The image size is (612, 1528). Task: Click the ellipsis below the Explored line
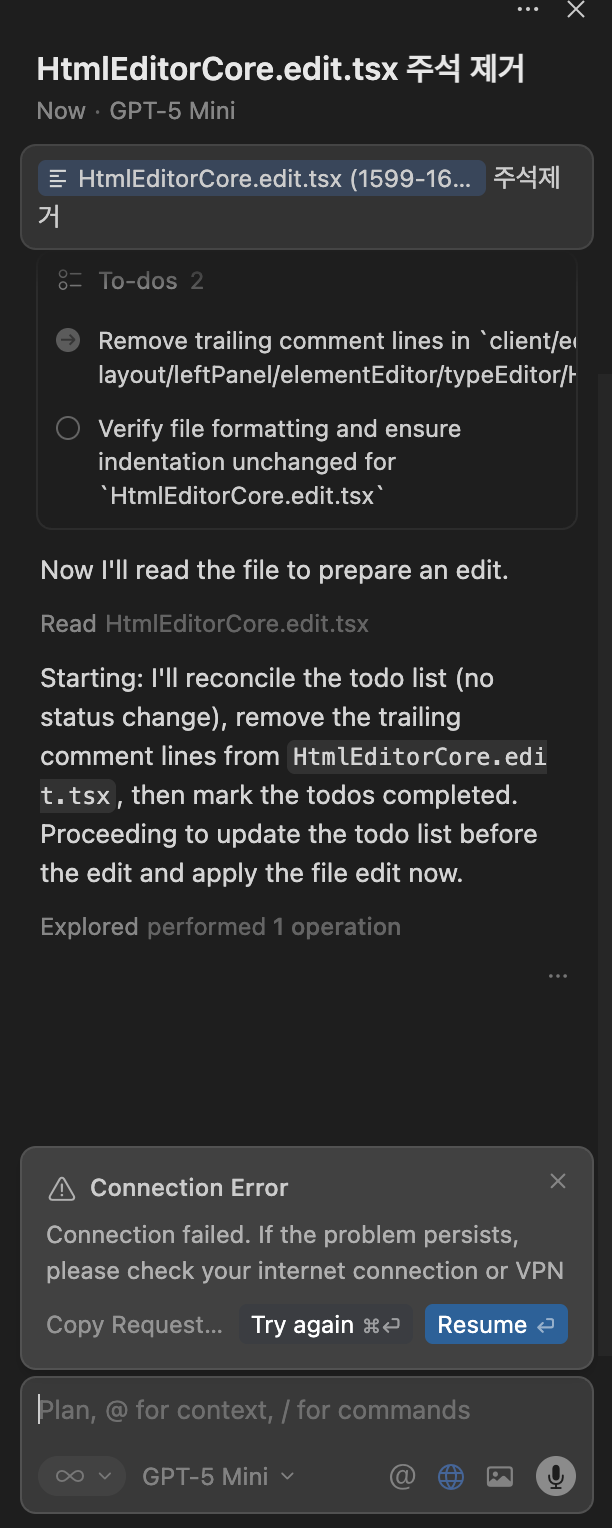pyautogui.click(x=558, y=976)
